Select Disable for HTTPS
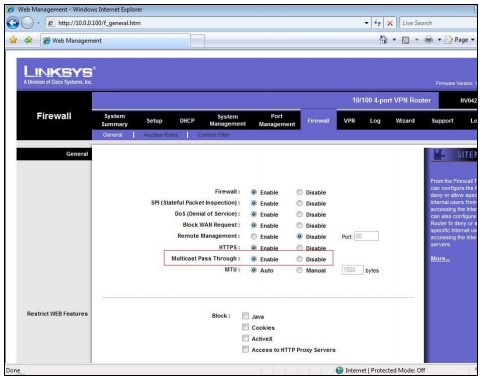This screenshot has height=379, width=484. [x=299, y=248]
